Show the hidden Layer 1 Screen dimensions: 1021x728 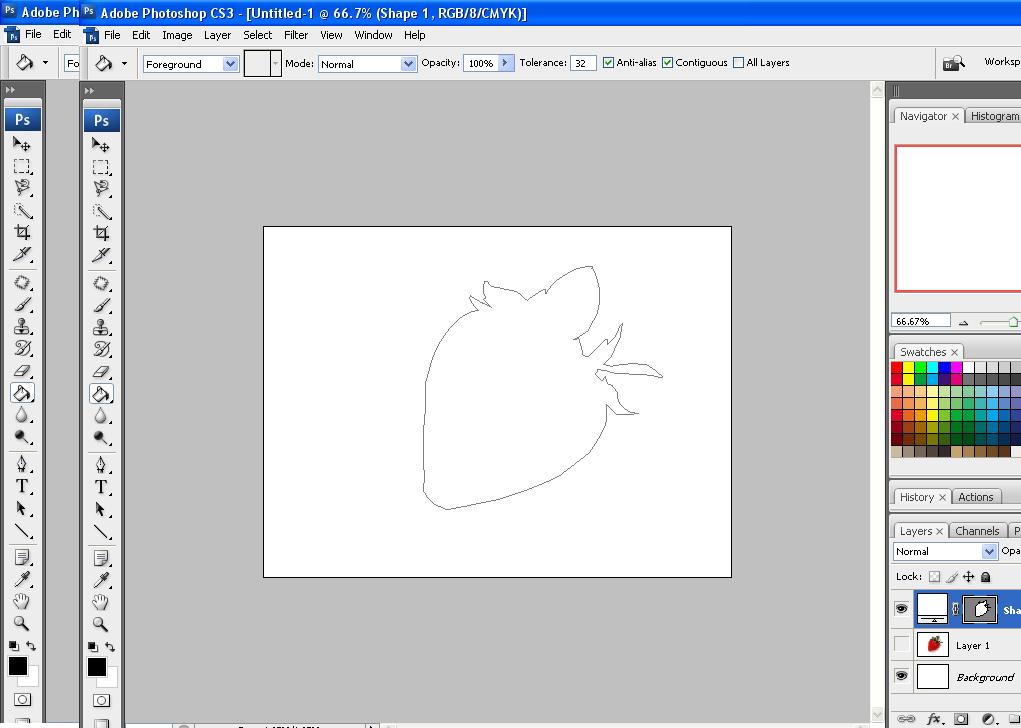(901, 644)
